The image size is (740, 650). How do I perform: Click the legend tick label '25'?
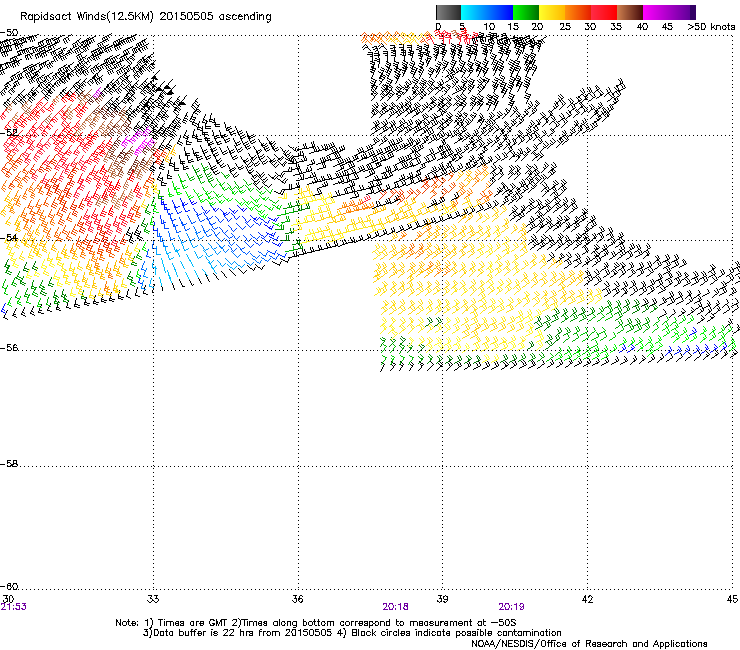565,27
